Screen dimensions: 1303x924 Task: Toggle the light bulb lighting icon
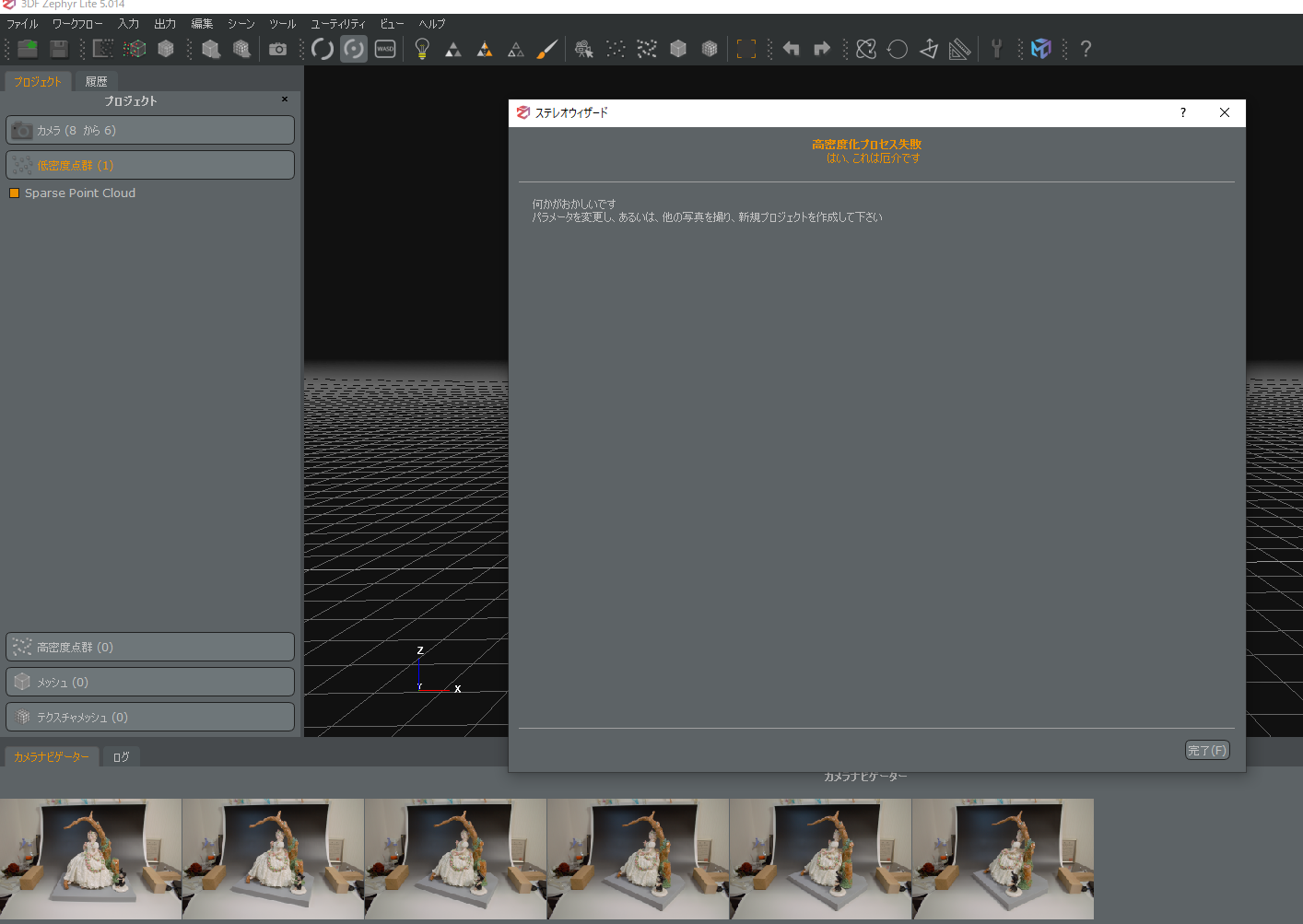(422, 49)
